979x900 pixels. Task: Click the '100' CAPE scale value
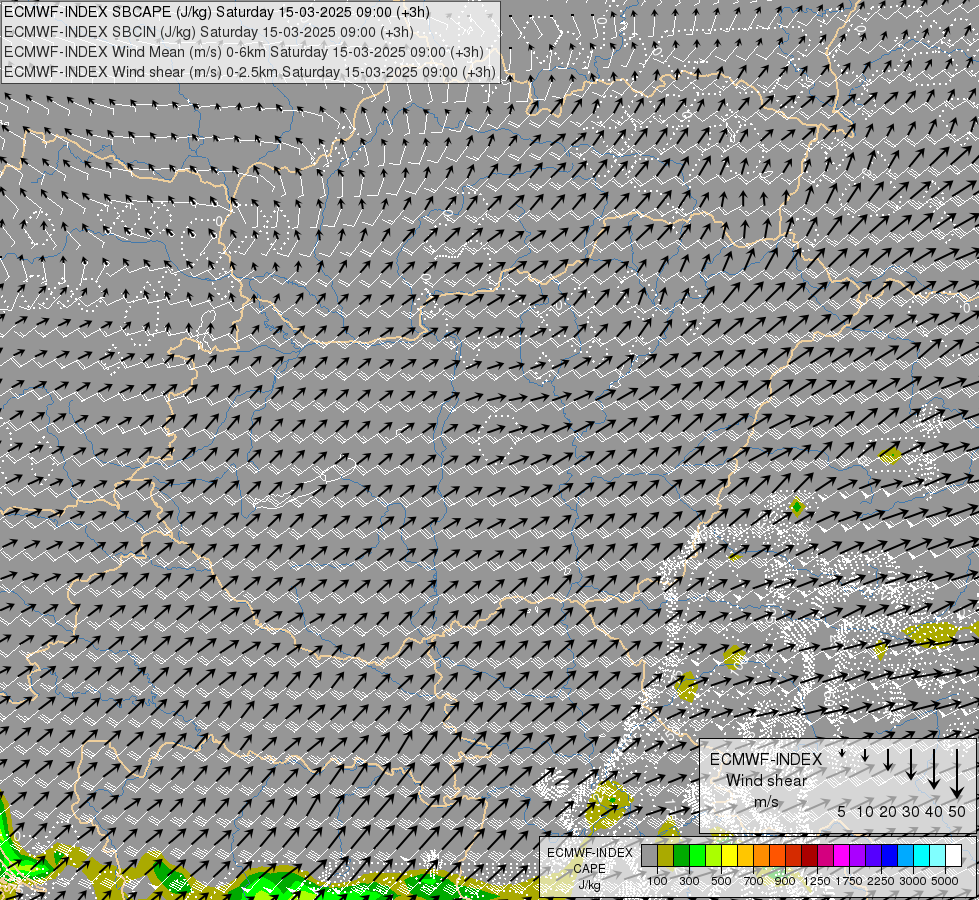(657, 881)
